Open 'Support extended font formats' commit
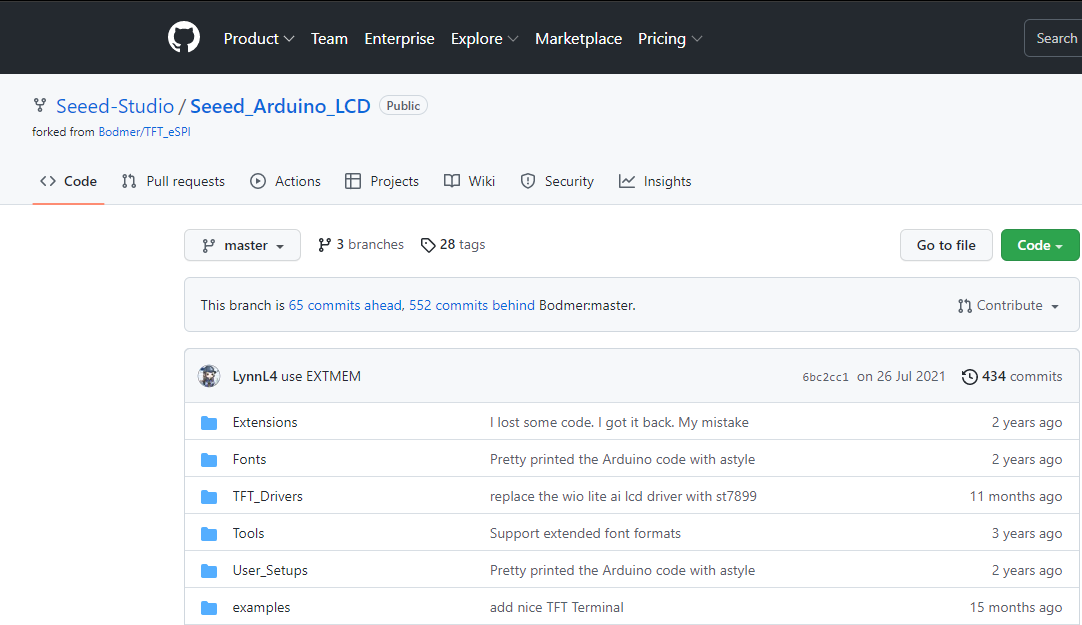The width and height of the screenshot is (1082, 625). 585,533
